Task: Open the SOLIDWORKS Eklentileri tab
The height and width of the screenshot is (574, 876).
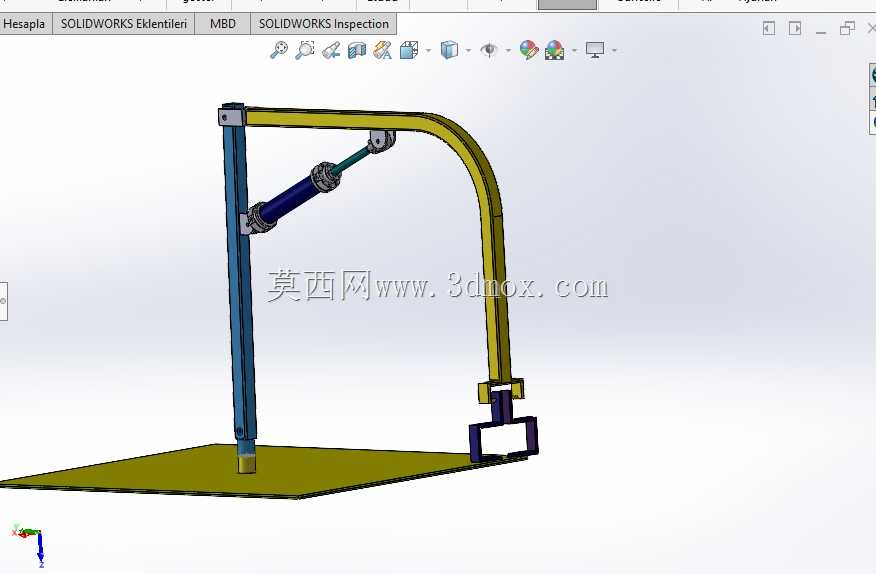Action: [123, 24]
